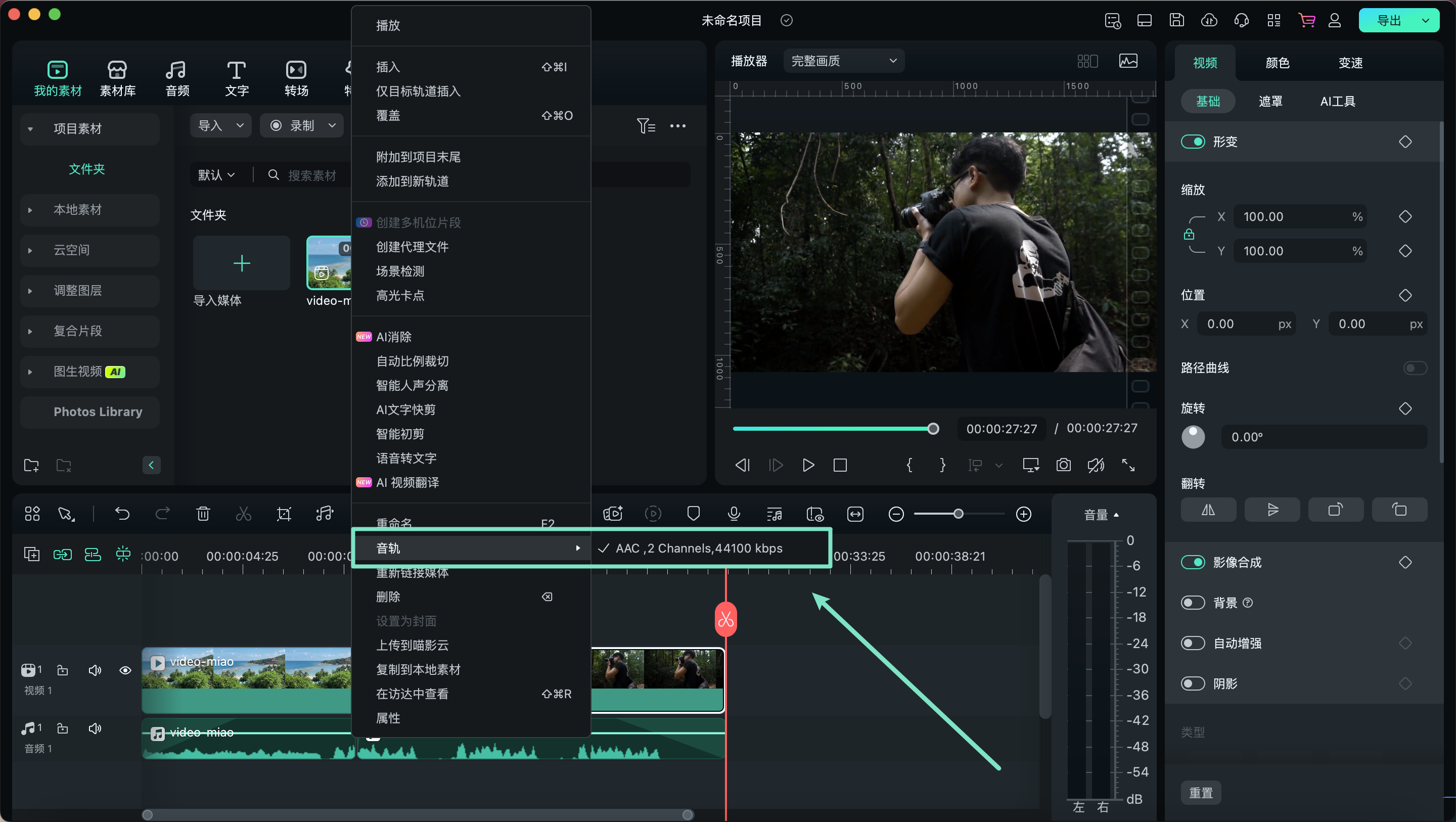Choose 播放 in the context menu
Viewport: 1456px width, 822px height.
(471, 25)
